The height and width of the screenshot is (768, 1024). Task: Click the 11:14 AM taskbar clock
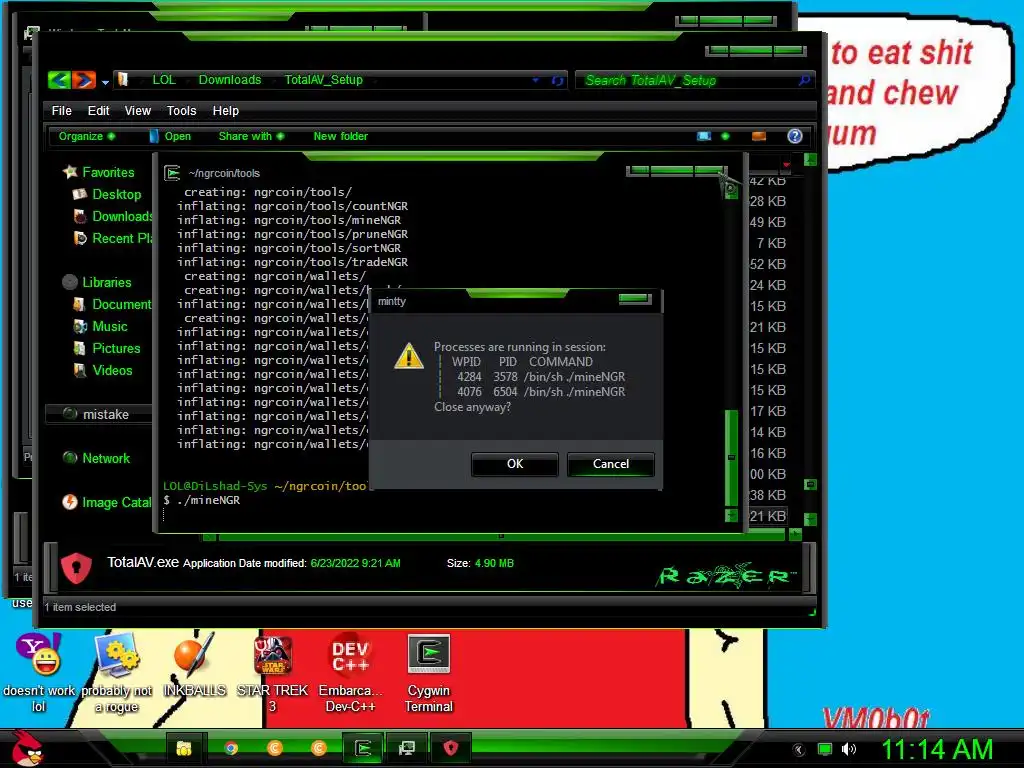point(936,749)
